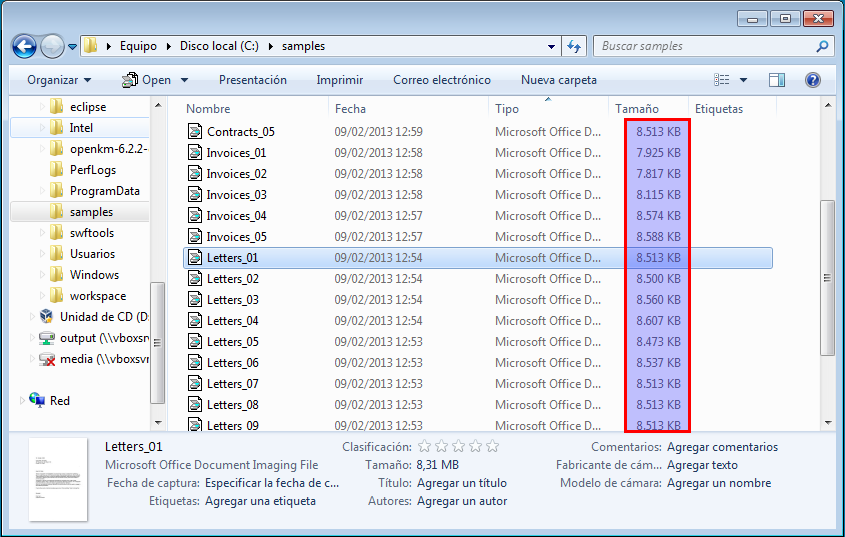Image resolution: width=845 pixels, height=537 pixels.
Task: Open the view options dropdown arrow
Action: (743, 80)
